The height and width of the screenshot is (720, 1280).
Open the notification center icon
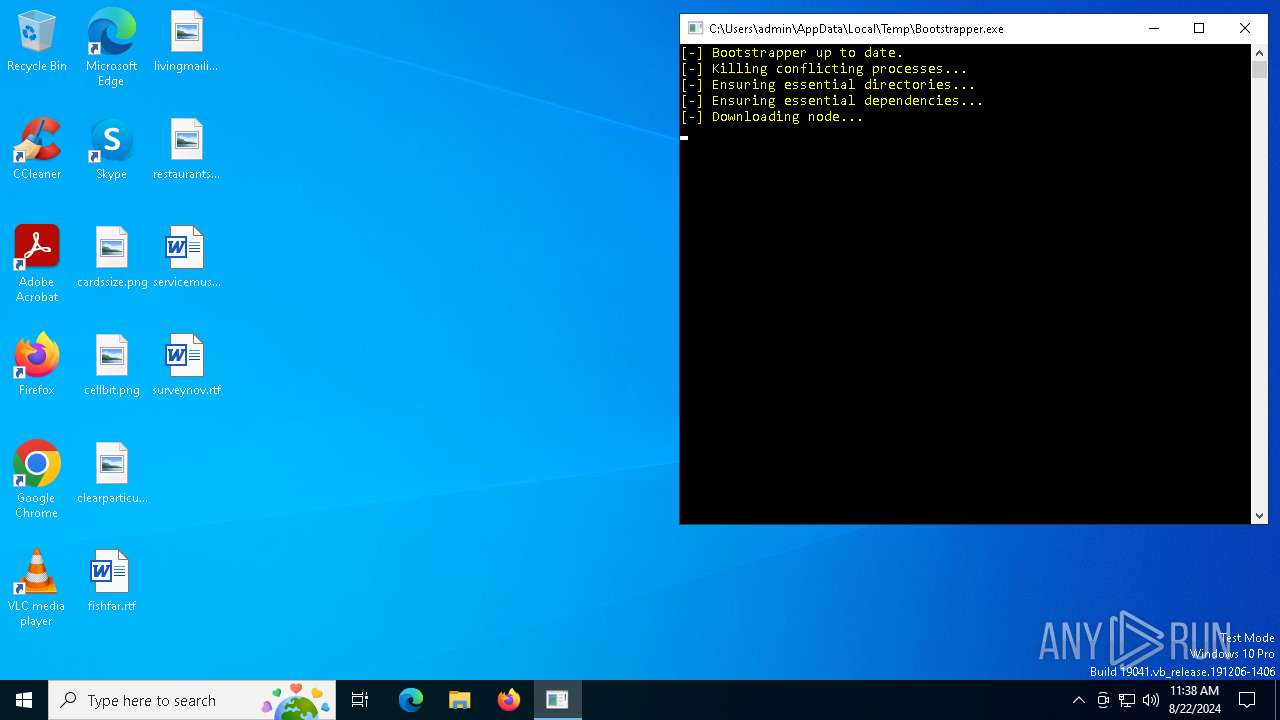click(x=1247, y=700)
